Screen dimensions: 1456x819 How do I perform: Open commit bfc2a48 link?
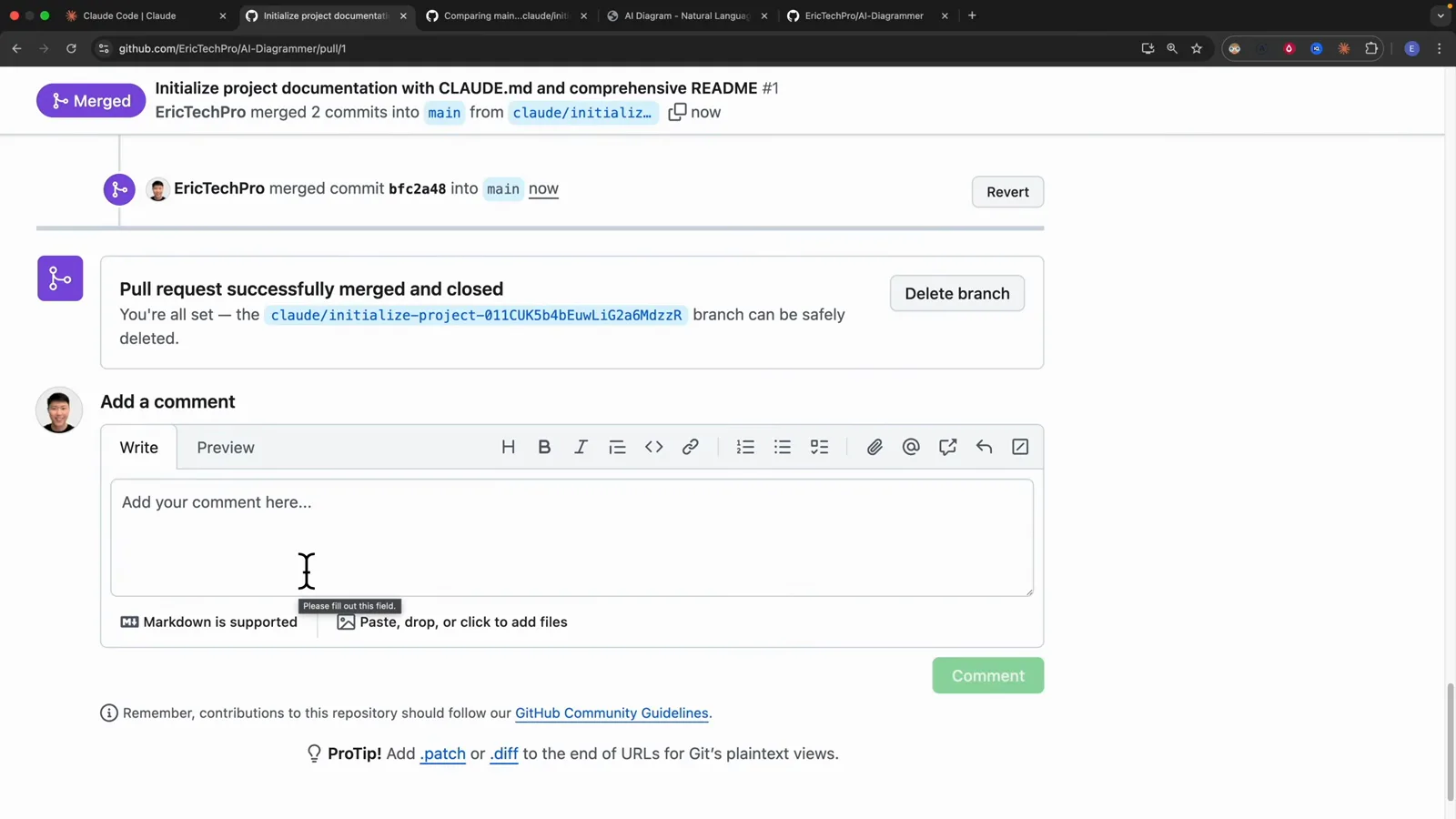click(x=417, y=188)
